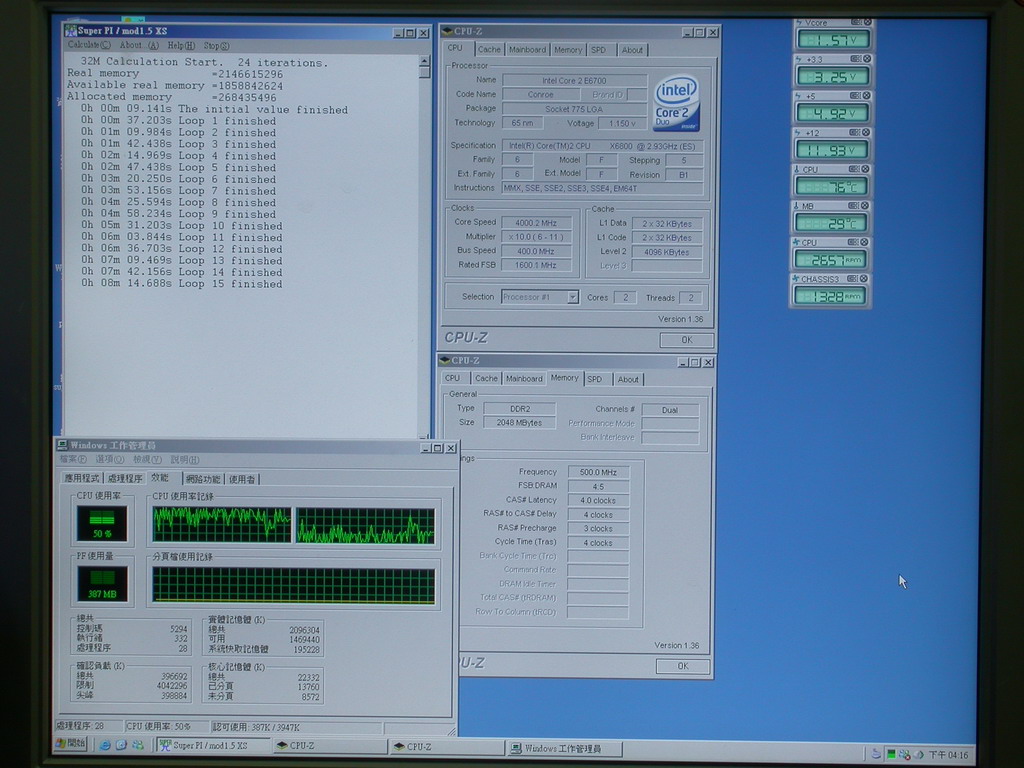Switch to Mainboard tab in lower CPU-Z memory window
1024x768 pixels.
coord(524,379)
